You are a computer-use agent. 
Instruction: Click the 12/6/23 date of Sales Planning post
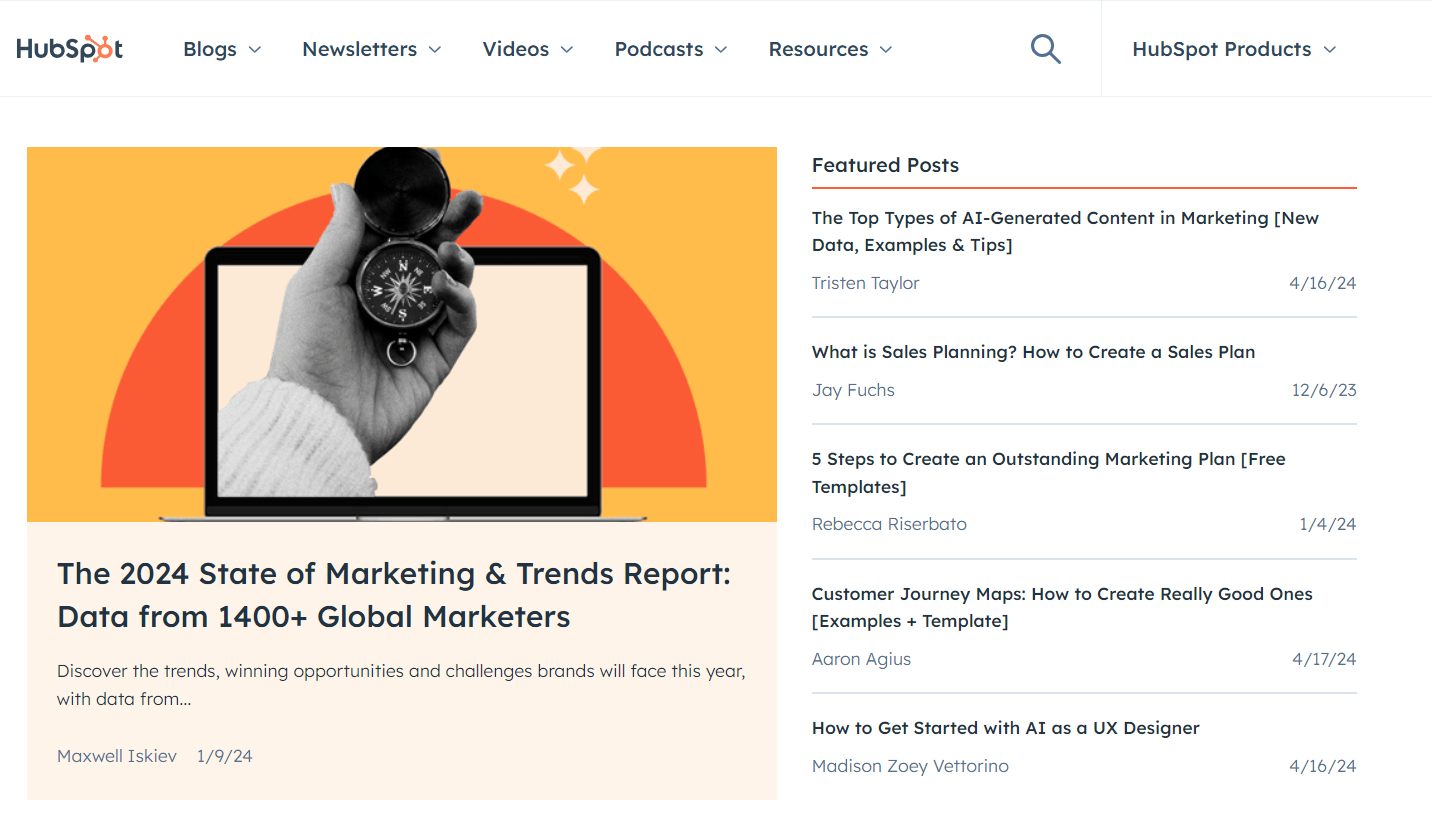[1324, 390]
